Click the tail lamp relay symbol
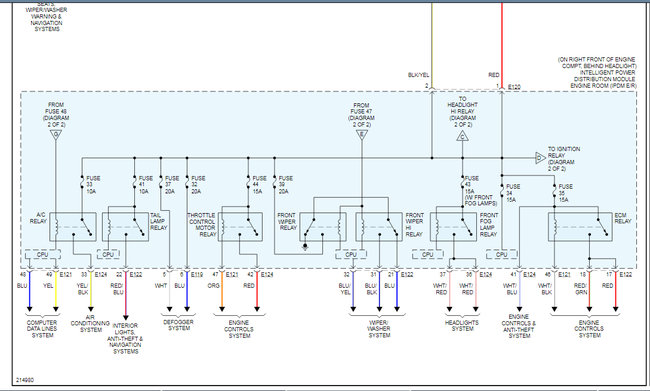This screenshot has width=650, height=391. click(x=126, y=227)
